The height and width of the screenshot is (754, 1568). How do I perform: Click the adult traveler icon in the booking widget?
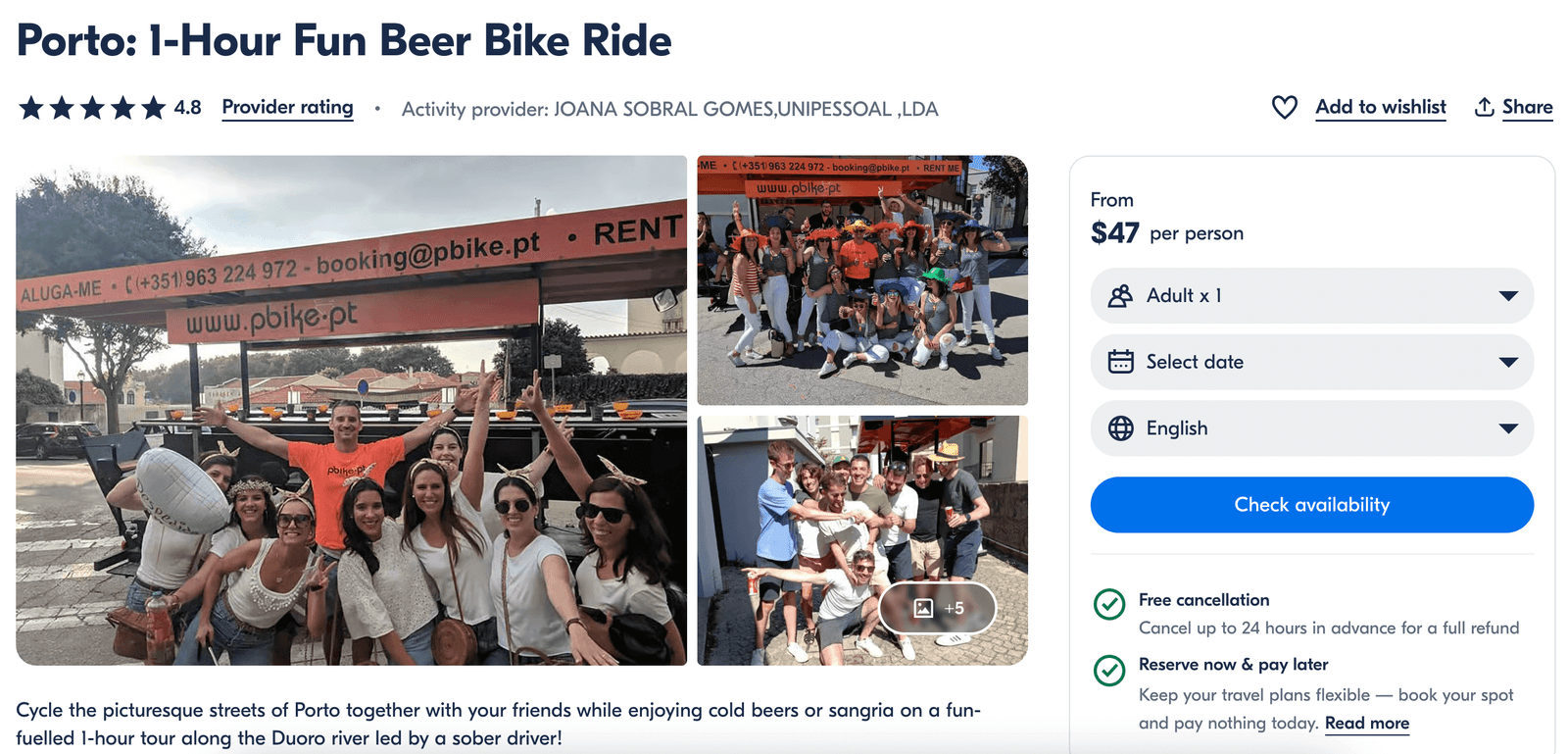coord(1119,295)
